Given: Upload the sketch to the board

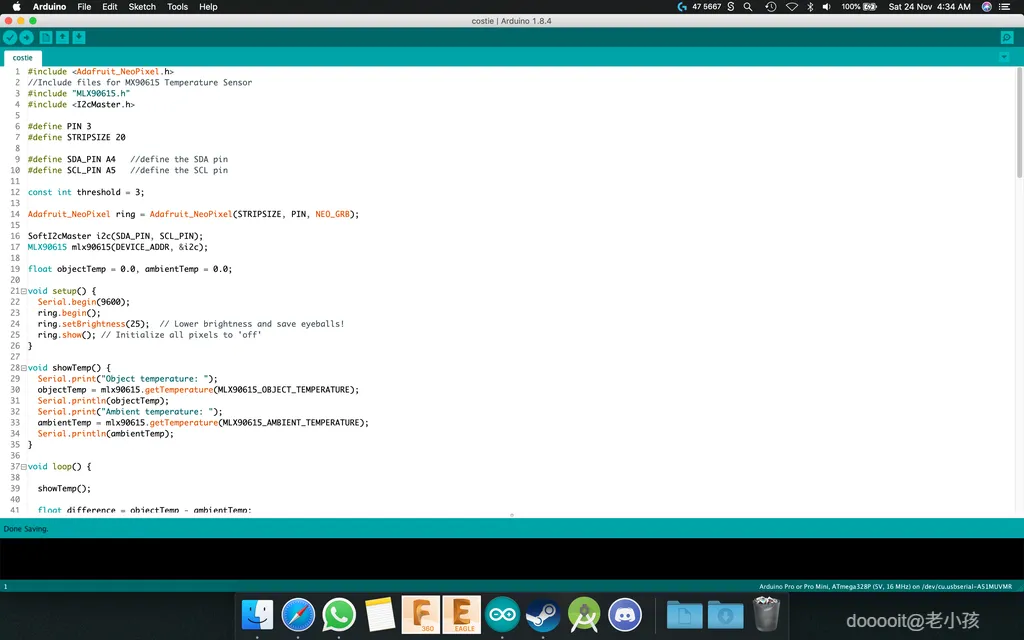Looking at the screenshot, I should click(x=27, y=38).
